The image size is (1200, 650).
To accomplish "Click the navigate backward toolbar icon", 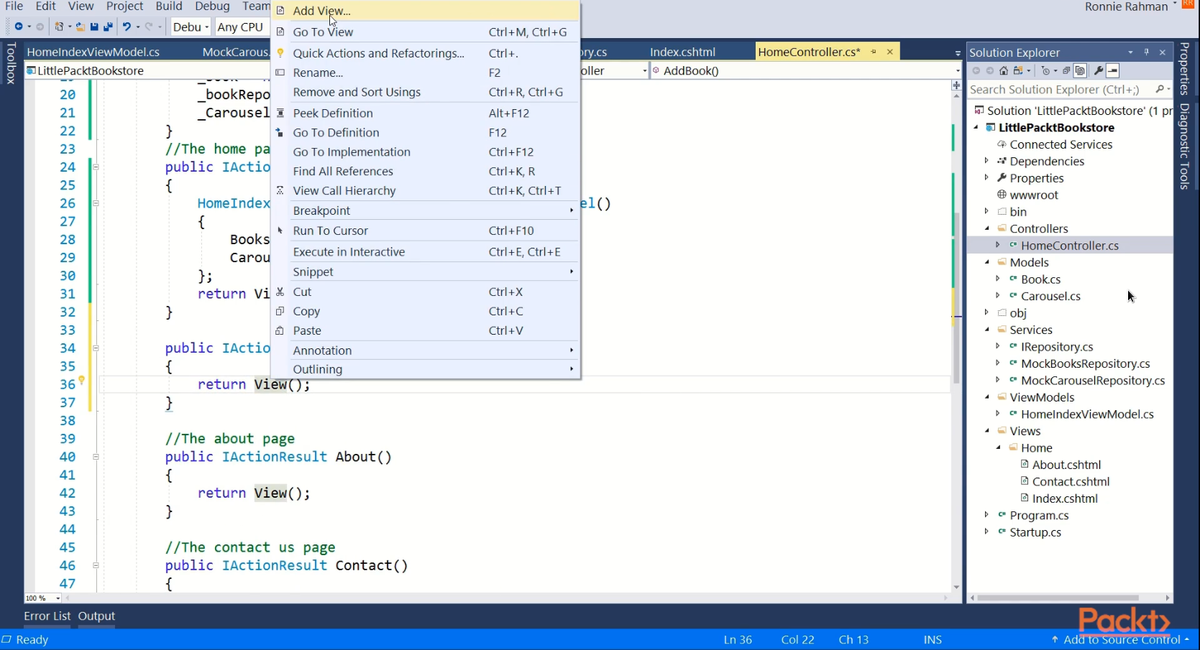I will (18, 26).
